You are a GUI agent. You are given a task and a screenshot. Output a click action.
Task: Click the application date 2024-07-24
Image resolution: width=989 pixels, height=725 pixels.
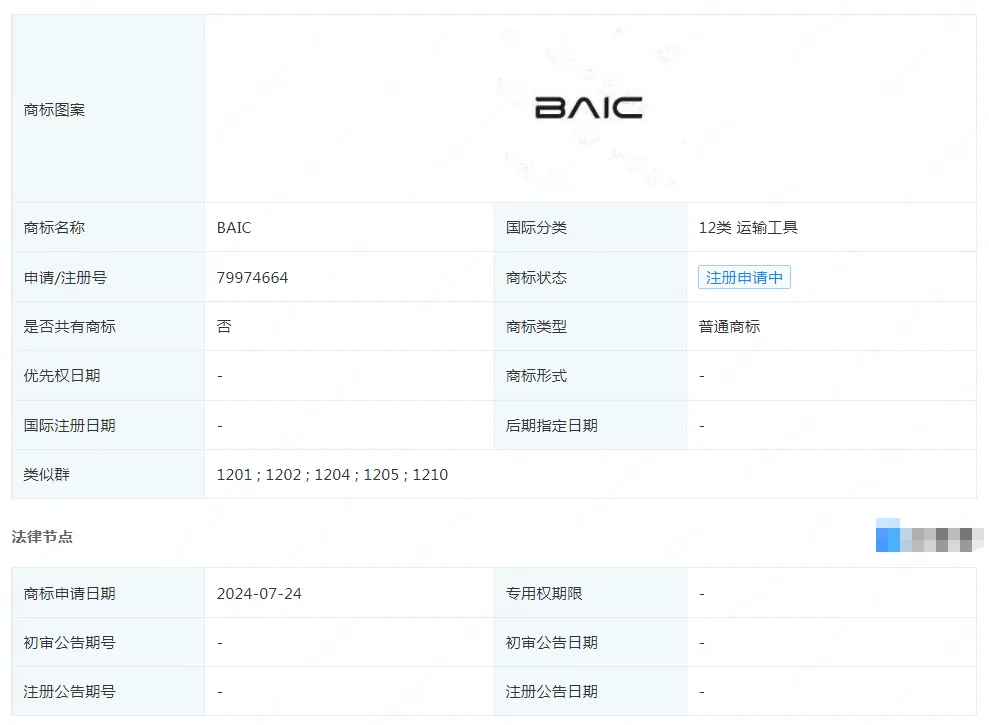[x=259, y=593]
